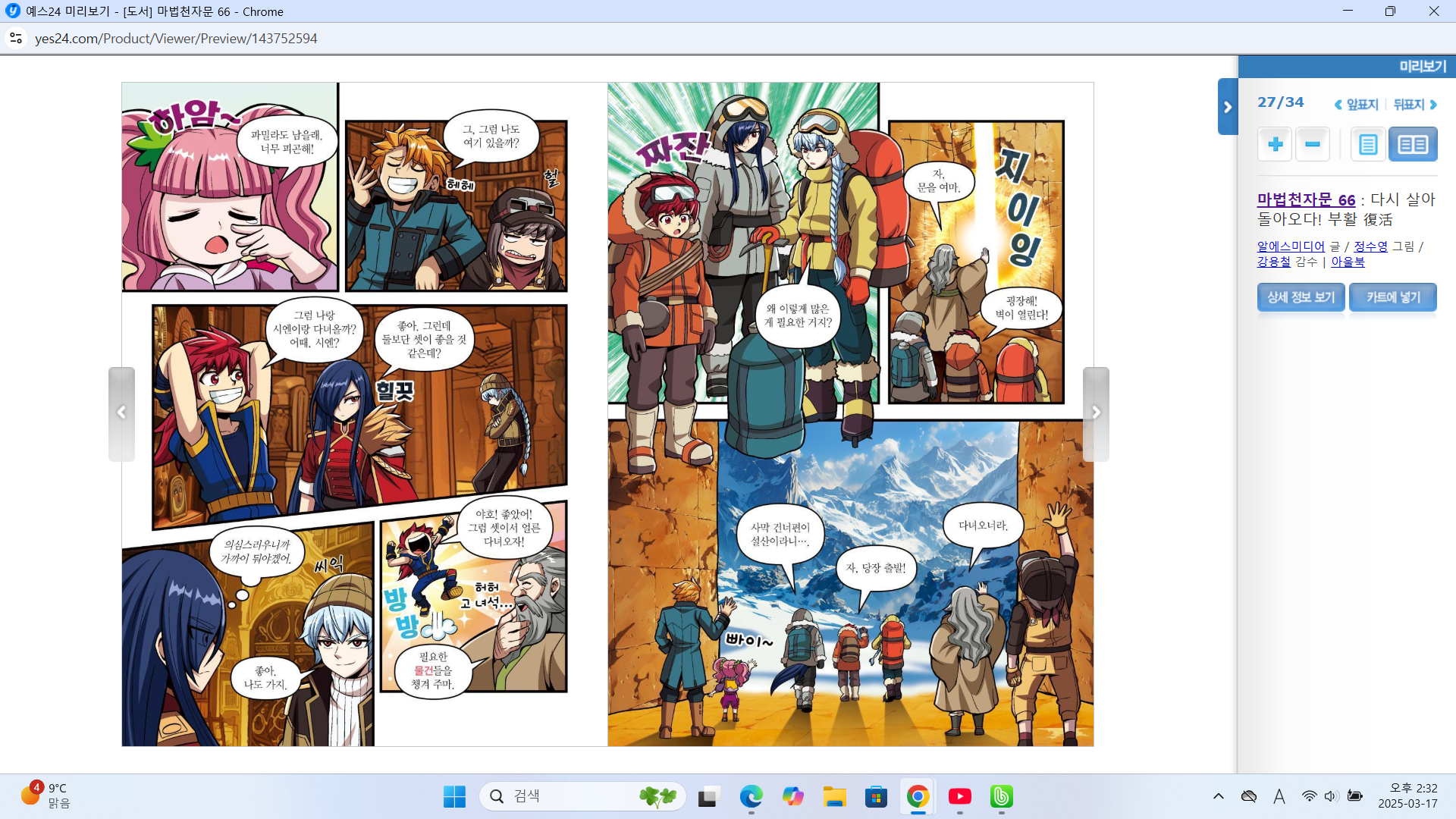Click the zoom in plus icon
Viewport: 1456px width, 819px height.
(1275, 144)
